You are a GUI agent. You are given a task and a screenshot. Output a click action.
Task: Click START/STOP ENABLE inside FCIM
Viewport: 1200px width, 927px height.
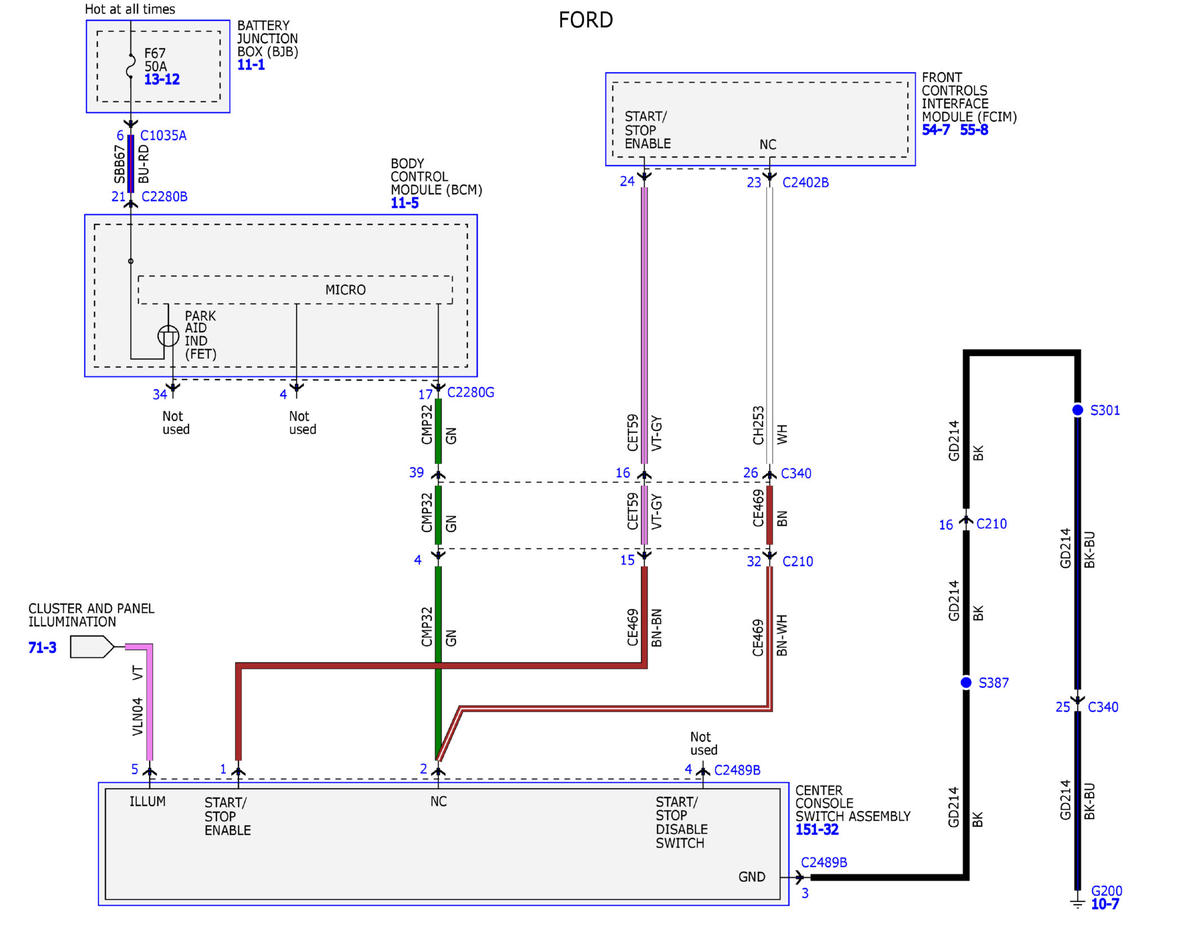(x=648, y=130)
